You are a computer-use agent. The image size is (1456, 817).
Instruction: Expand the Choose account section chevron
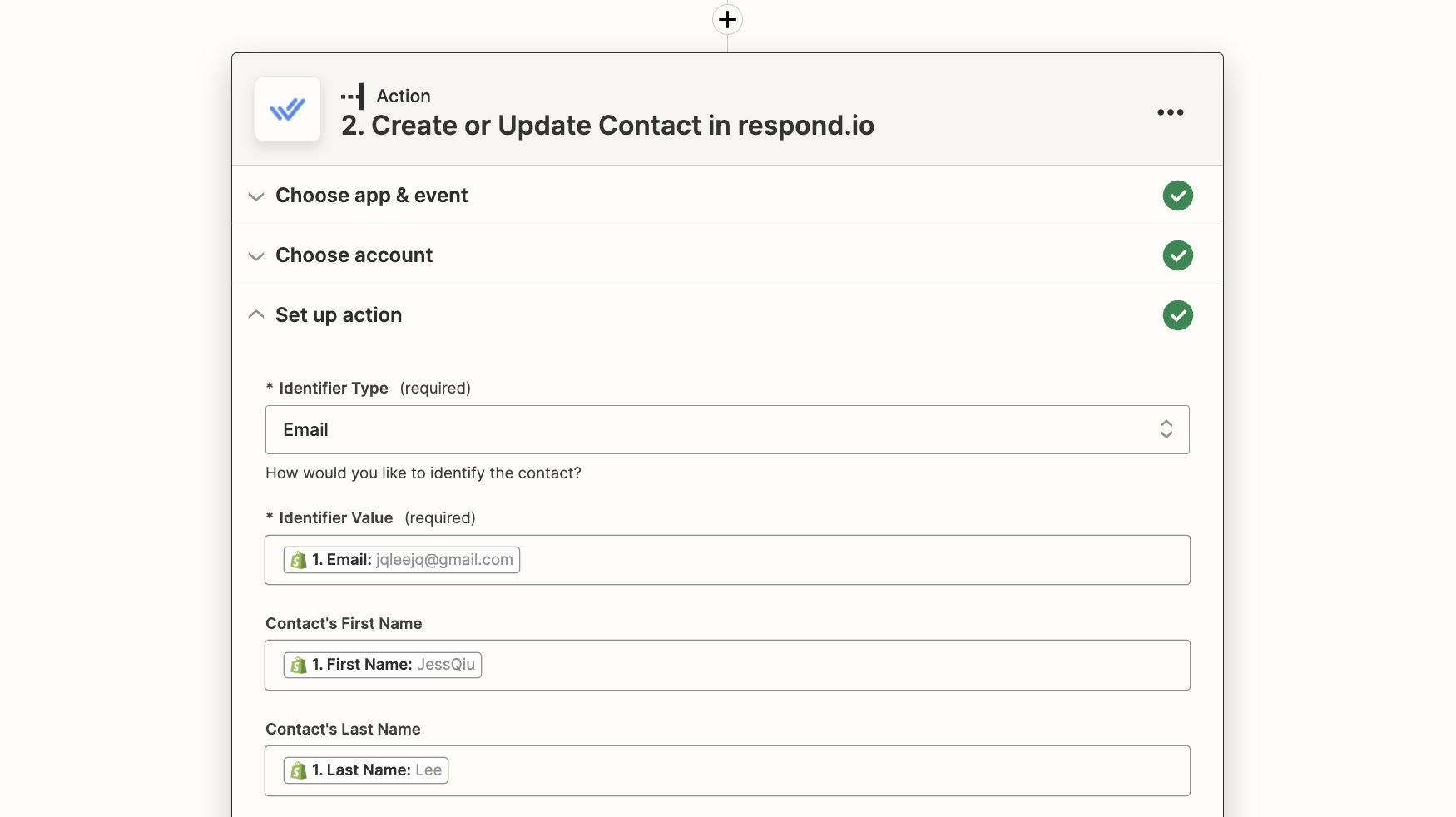(256, 256)
